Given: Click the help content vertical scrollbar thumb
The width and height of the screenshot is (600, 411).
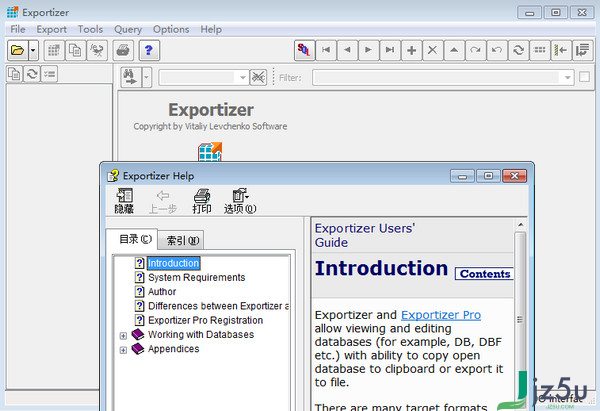Looking at the screenshot, I should [520, 320].
